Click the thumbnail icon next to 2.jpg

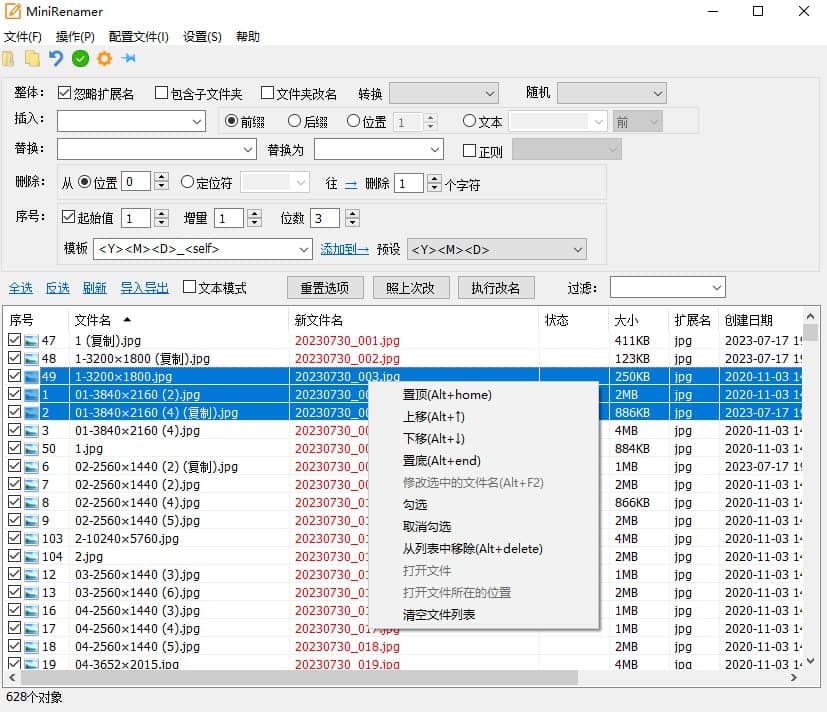30,556
